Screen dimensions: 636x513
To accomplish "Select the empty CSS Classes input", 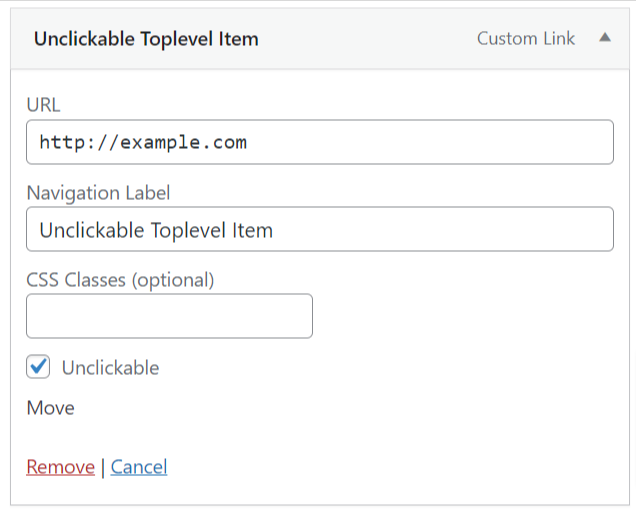I will point(169,316).
